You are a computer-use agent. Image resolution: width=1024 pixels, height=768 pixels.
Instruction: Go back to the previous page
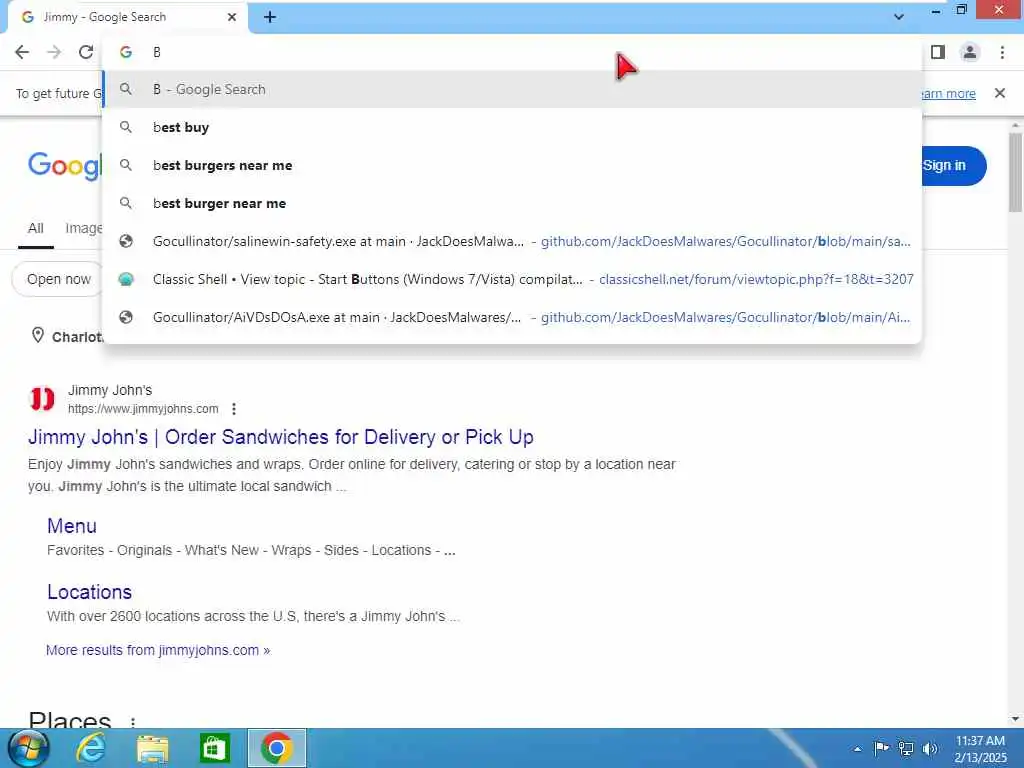point(22,52)
